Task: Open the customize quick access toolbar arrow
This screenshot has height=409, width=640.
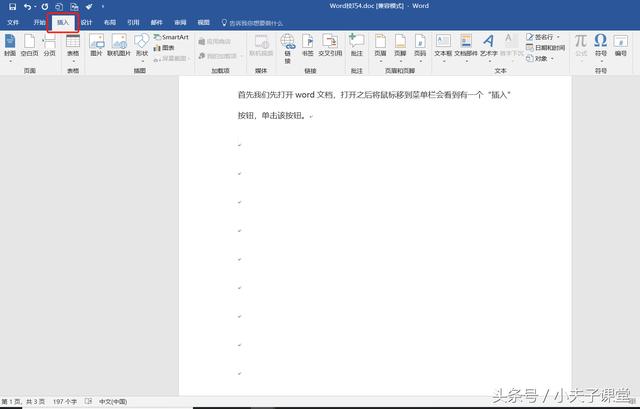Action: [103, 7]
